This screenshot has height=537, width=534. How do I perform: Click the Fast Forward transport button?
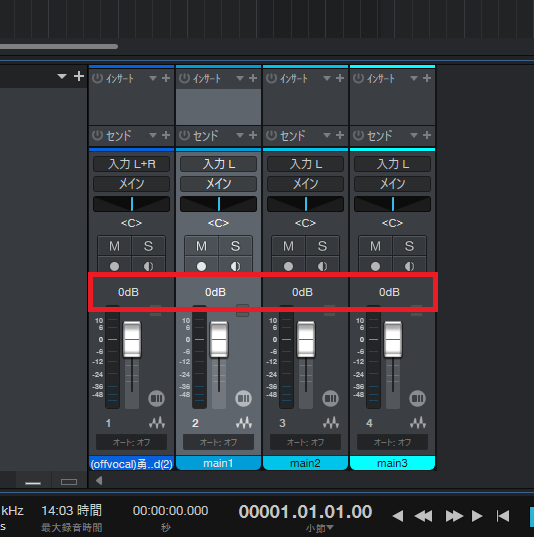(454, 516)
